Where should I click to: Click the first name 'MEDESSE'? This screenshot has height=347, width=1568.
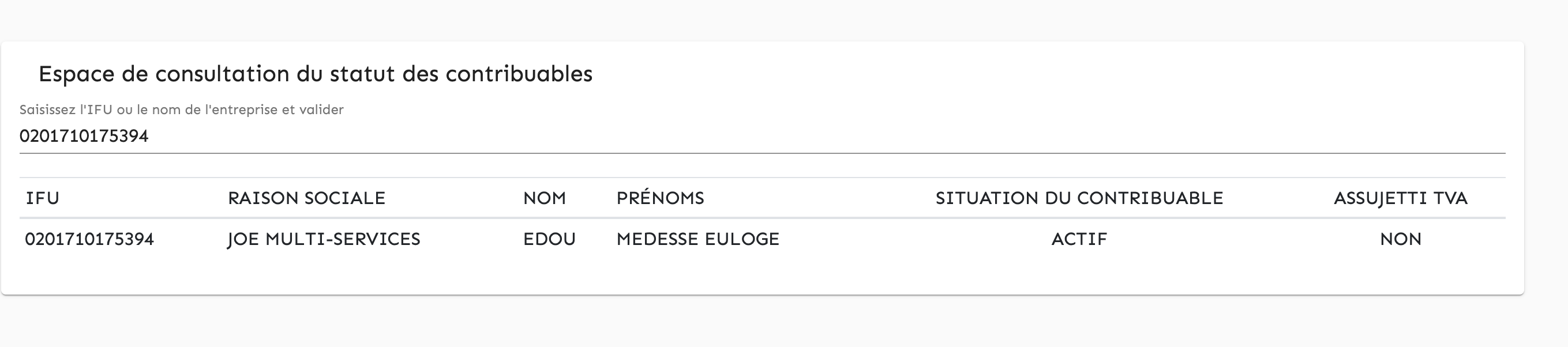coord(658,239)
